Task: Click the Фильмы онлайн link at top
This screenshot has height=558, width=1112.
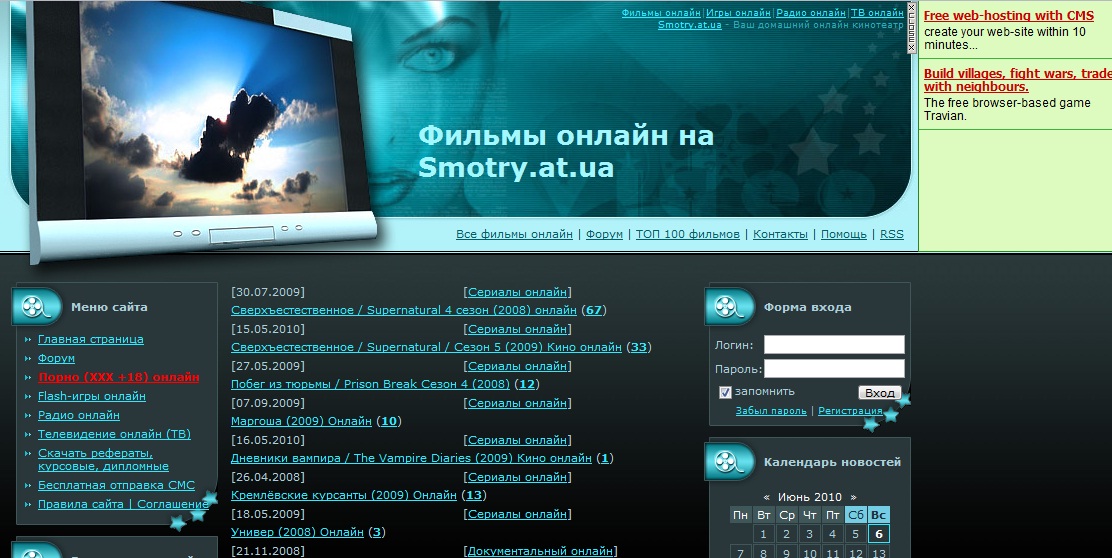Action: (x=661, y=13)
